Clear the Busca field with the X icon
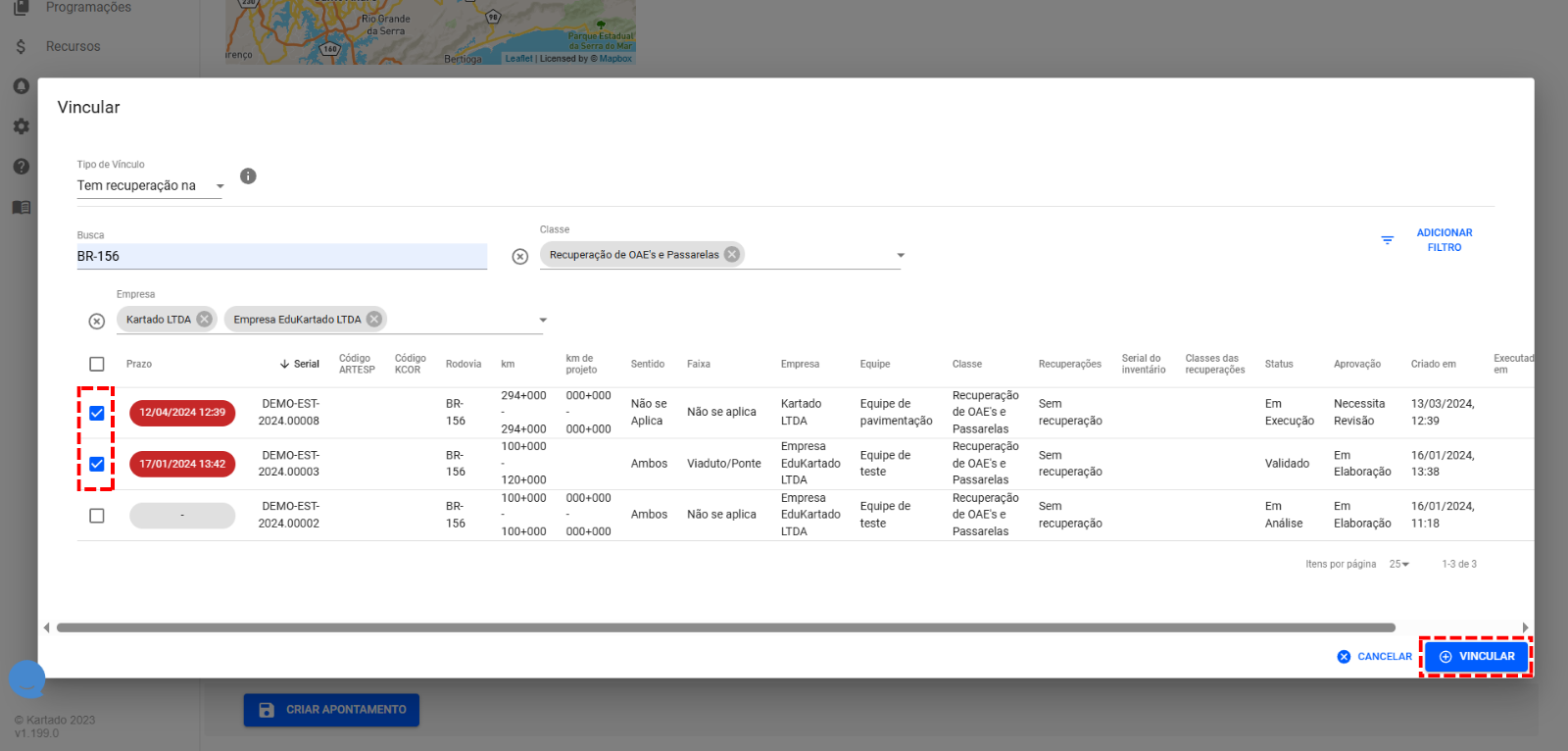The height and width of the screenshot is (751, 1568). 520,257
